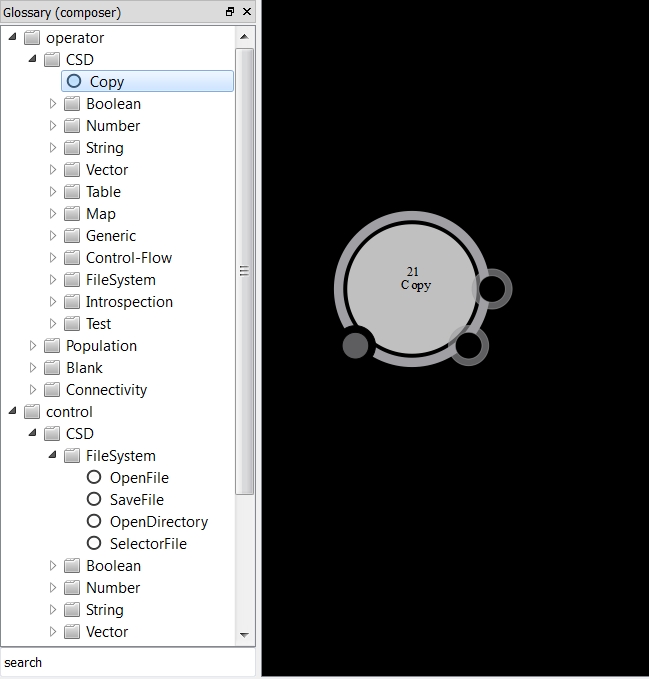The width and height of the screenshot is (649, 679).
Task: Collapse the CSD folder under operator
Action: click(x=32, y=58)
